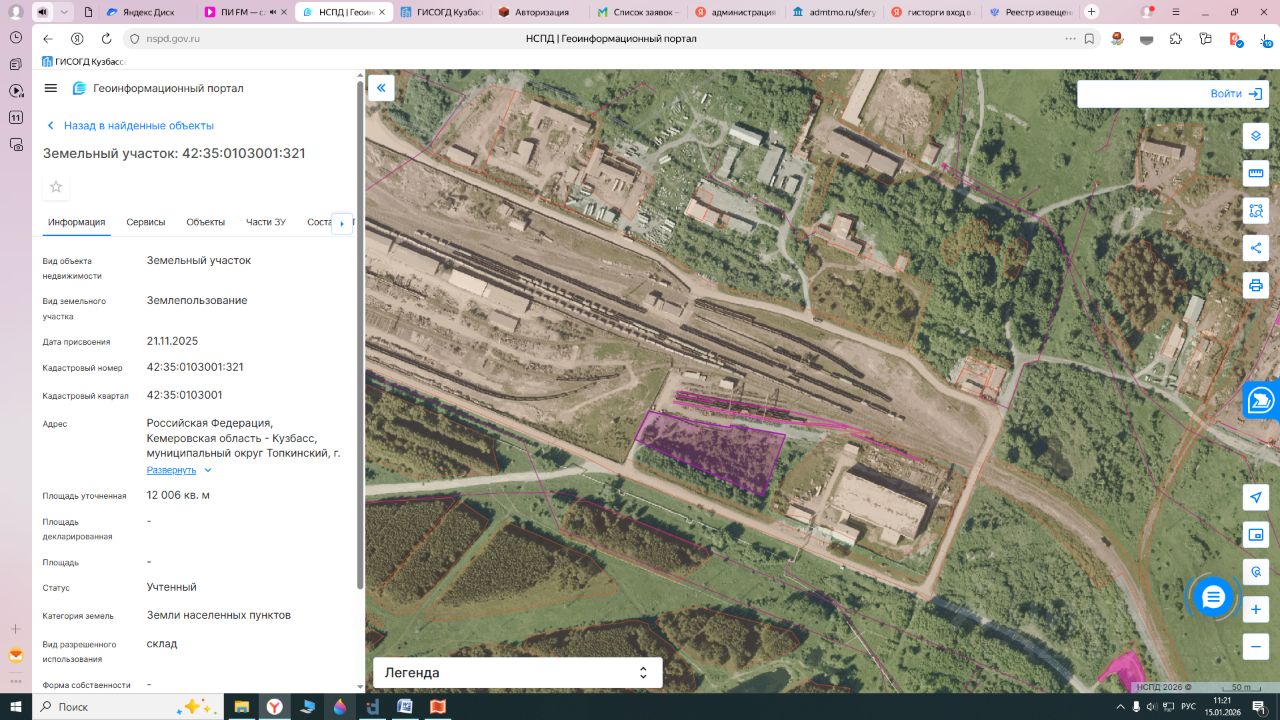Switch to the Информация tab

(x=76, y=222)
